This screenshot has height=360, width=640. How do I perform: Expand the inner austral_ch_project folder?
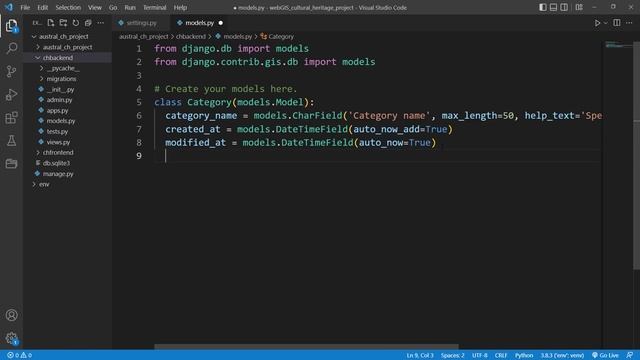tap(68, 47)
